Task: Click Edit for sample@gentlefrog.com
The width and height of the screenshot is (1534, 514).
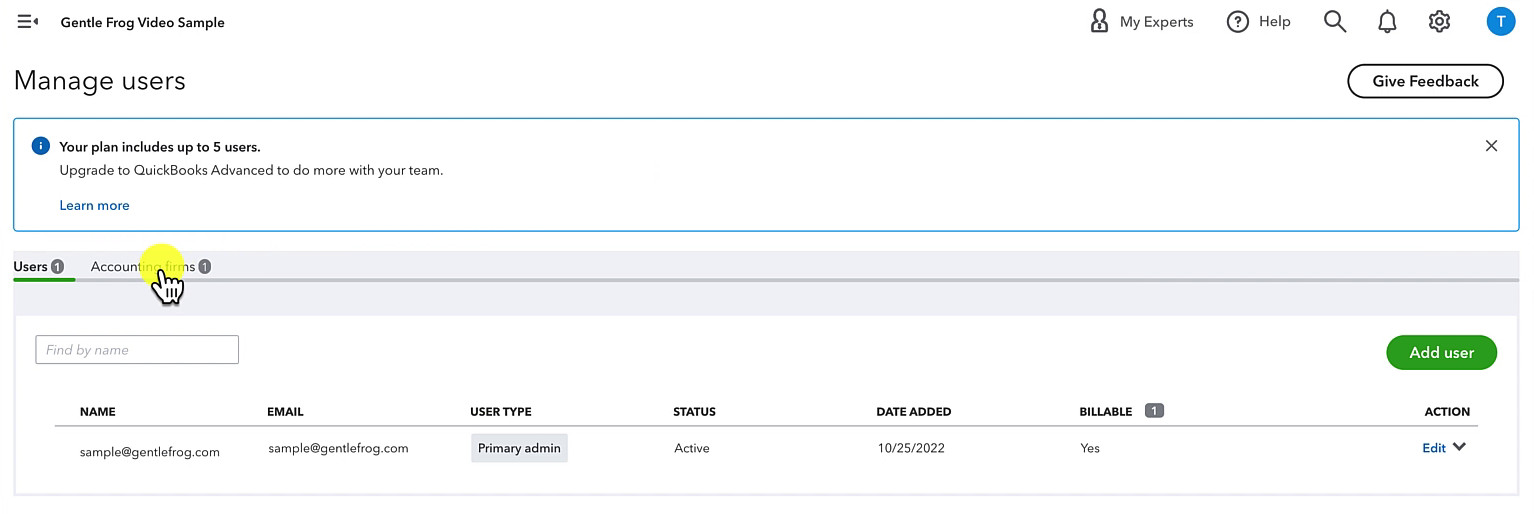Action: pos(1433,448)
